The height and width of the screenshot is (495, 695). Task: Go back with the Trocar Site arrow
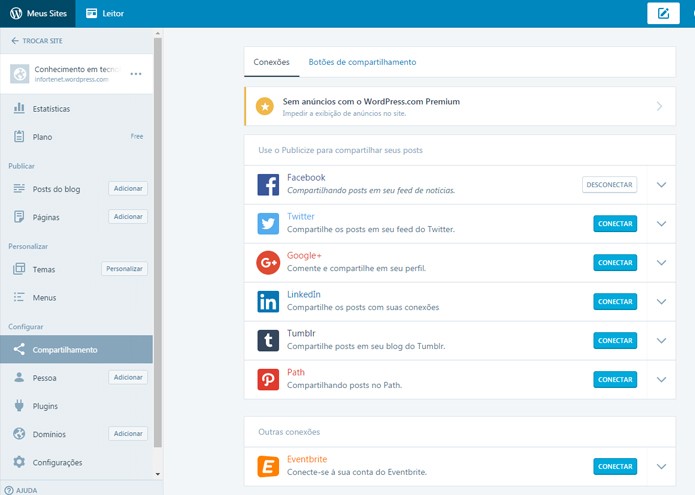15,41
